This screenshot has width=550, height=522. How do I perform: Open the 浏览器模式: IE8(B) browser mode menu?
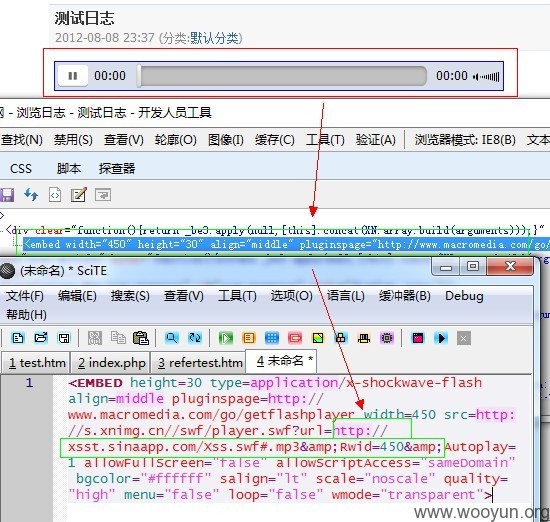point(465,140)
